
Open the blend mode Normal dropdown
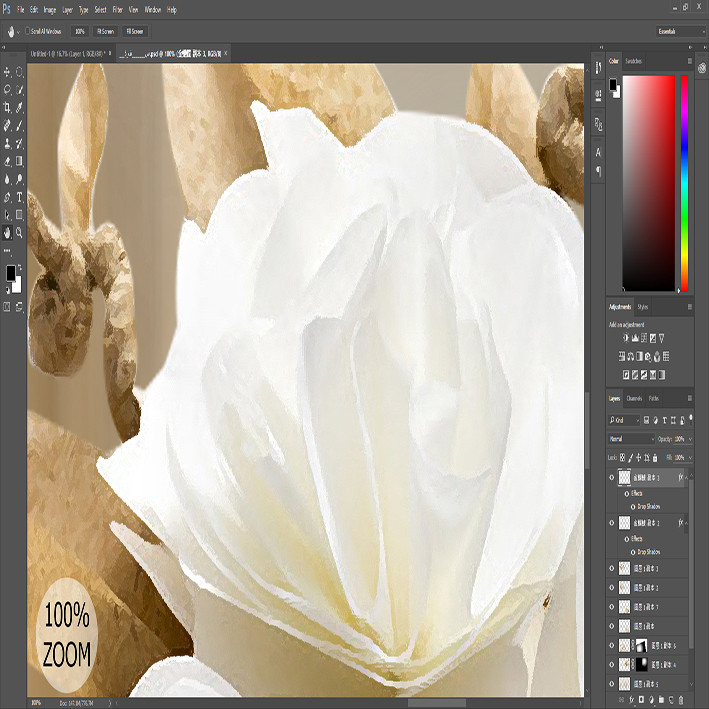tap(631, 439)
